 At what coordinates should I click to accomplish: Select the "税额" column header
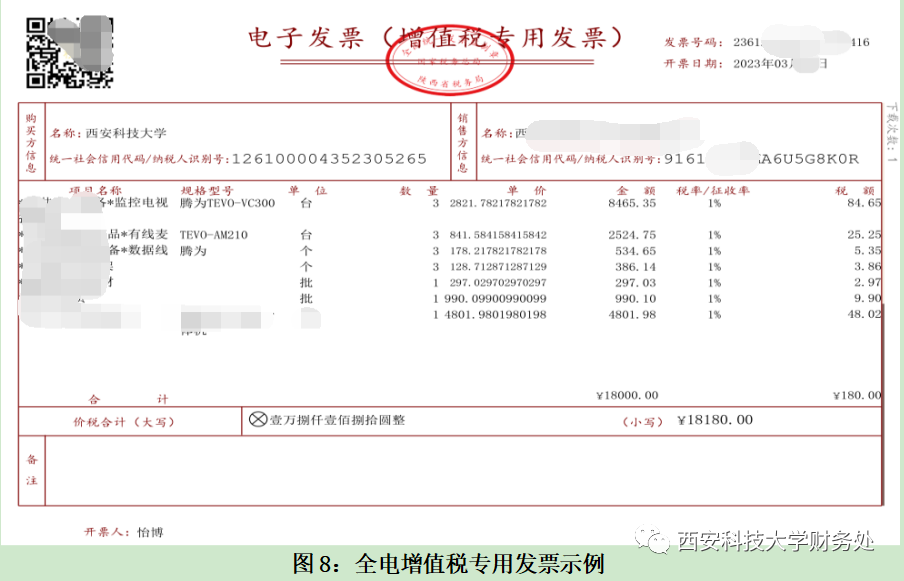855,191
